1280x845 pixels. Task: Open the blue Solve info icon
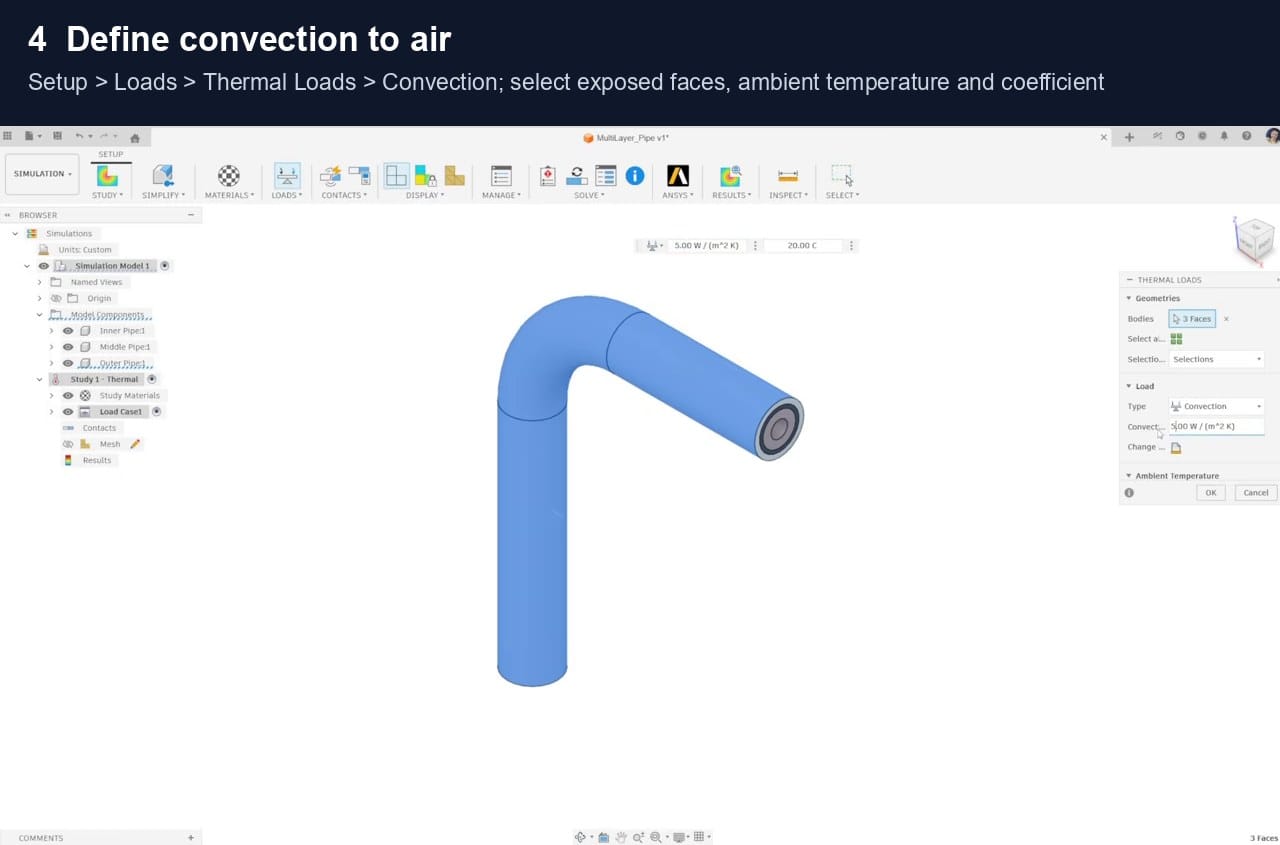pos(635,176)
